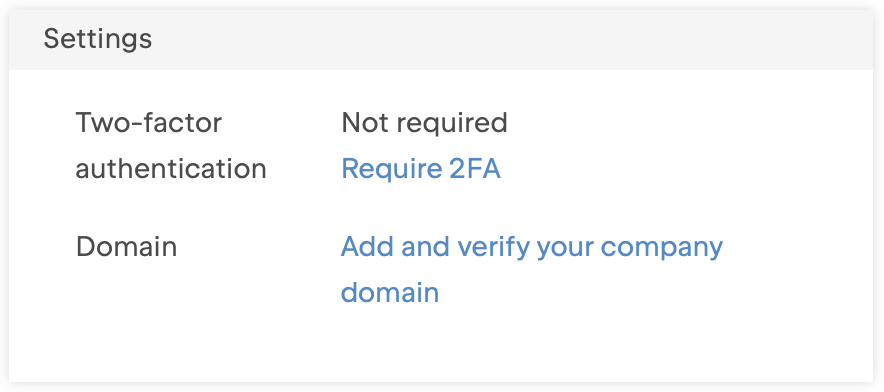
Task: Enable mandatory 2FA via Require 2FA
Action: point(421,169)
